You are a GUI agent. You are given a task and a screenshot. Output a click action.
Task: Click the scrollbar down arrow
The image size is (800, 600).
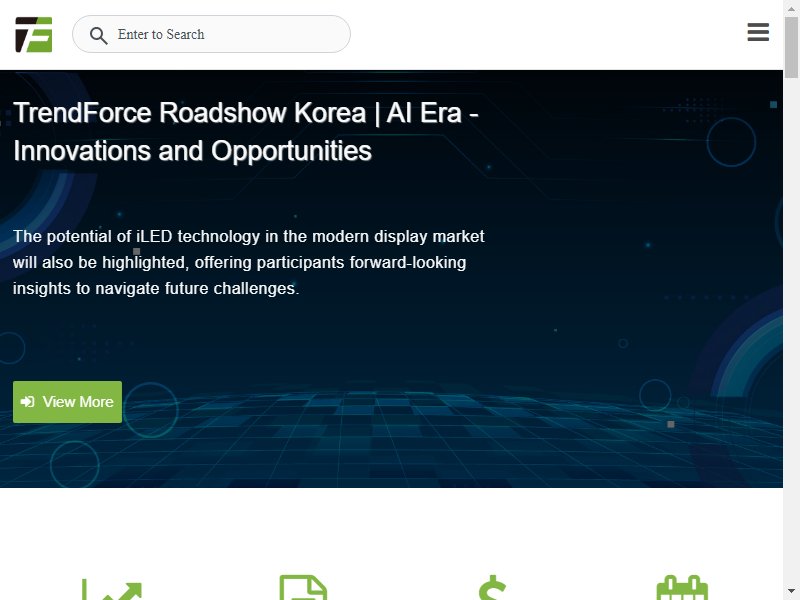791,592
